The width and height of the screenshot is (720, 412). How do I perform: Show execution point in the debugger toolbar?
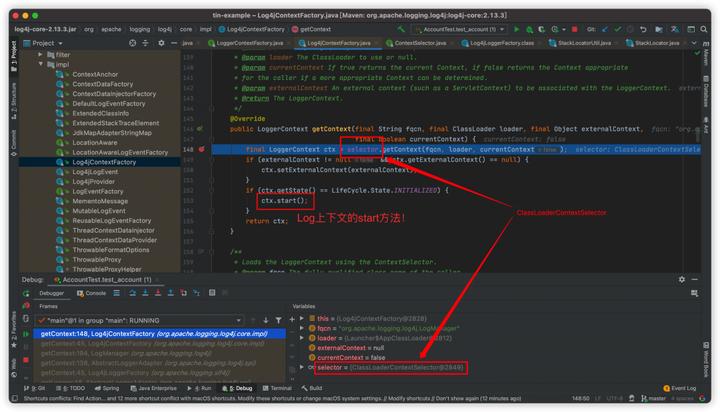click(x=117, y=293)
